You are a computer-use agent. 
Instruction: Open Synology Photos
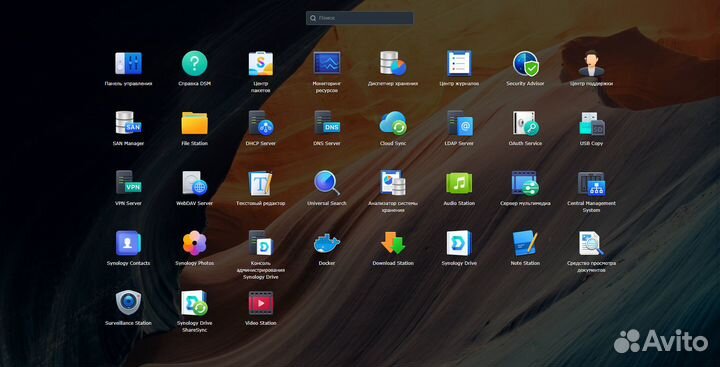pyautogui.click(x=194, y=243)
